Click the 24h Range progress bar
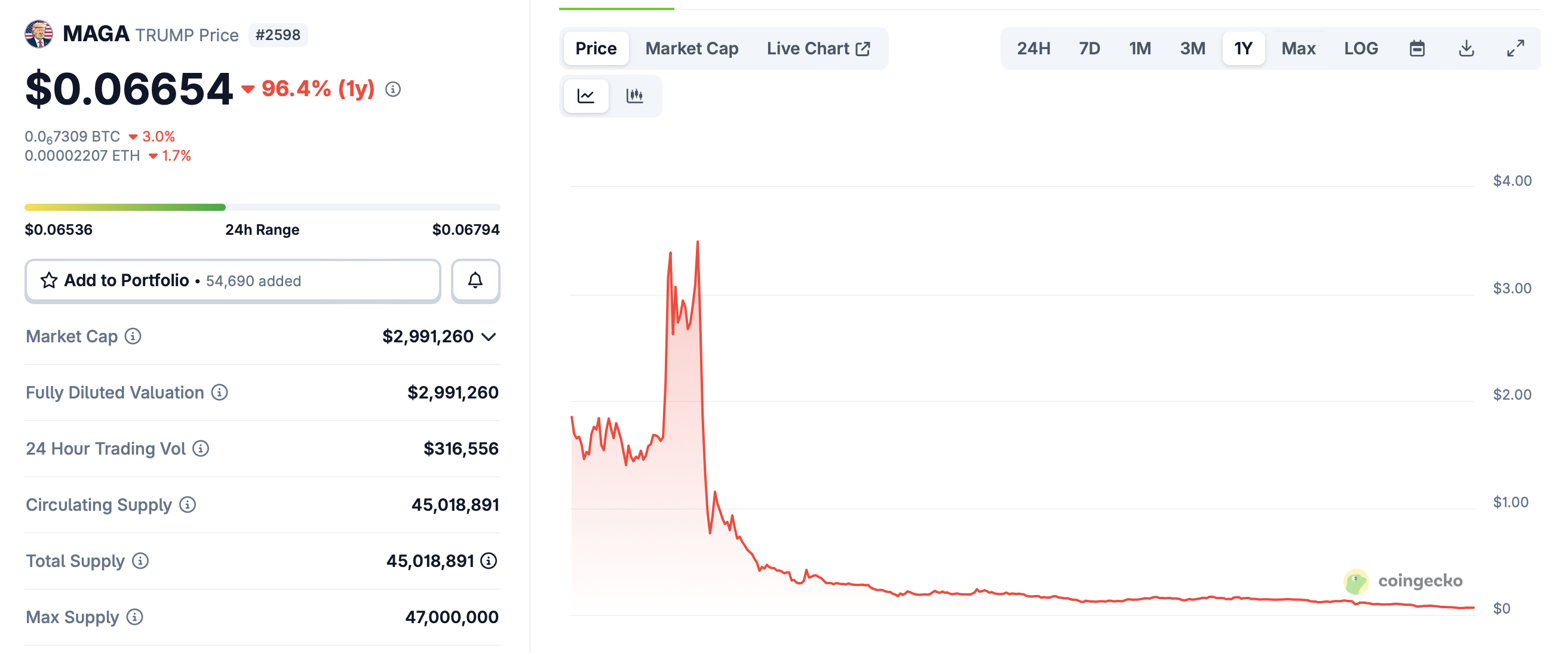This screenshot has height=653, width=1568. click(262, 207)
